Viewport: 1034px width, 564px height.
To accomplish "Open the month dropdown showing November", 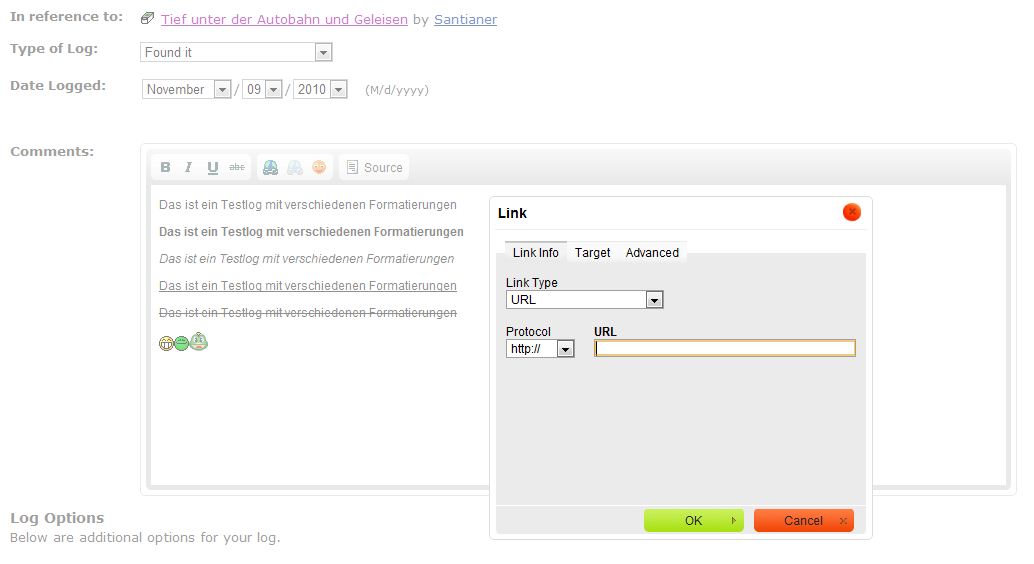I will point(186,89).
